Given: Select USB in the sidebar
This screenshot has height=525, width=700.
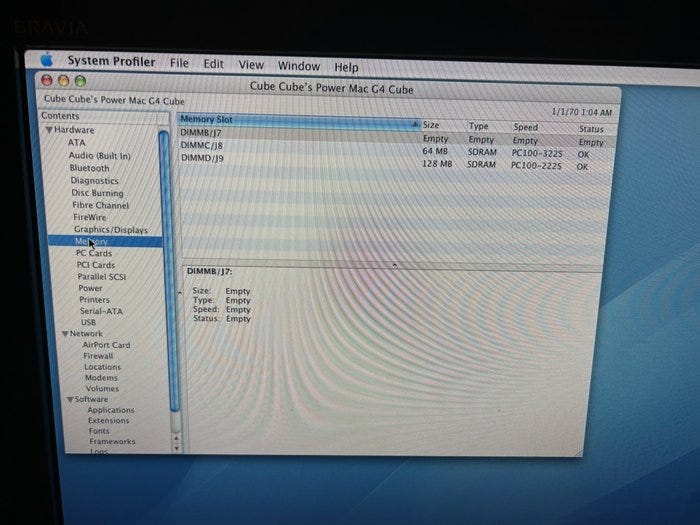Looking at the screenshot, I should [88, 322].
